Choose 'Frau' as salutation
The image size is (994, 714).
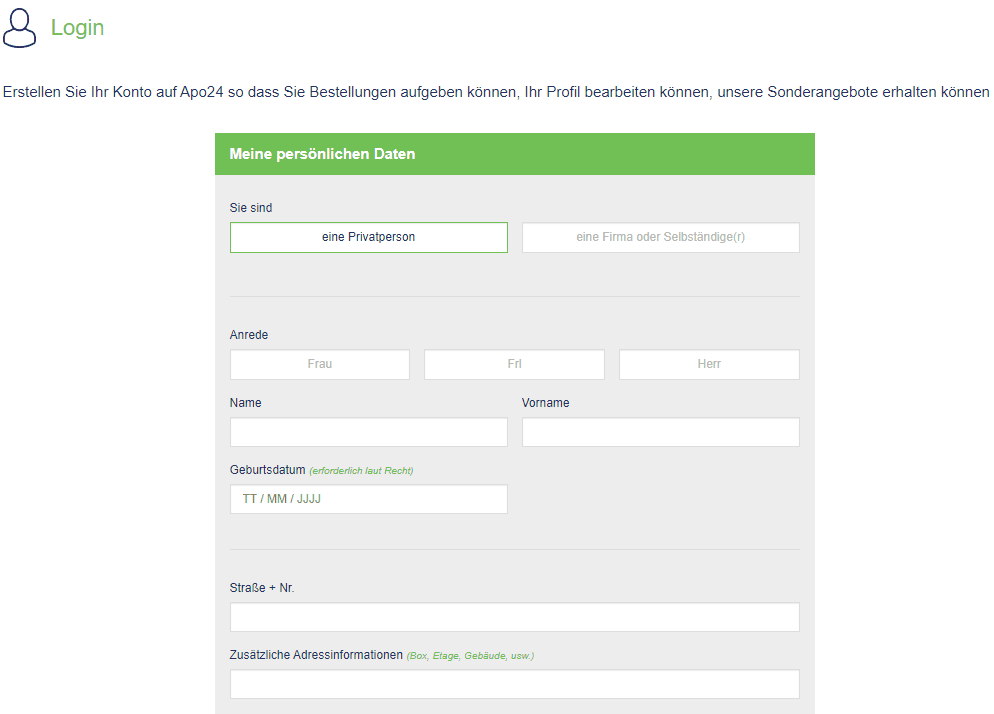(x=320, y=365)
